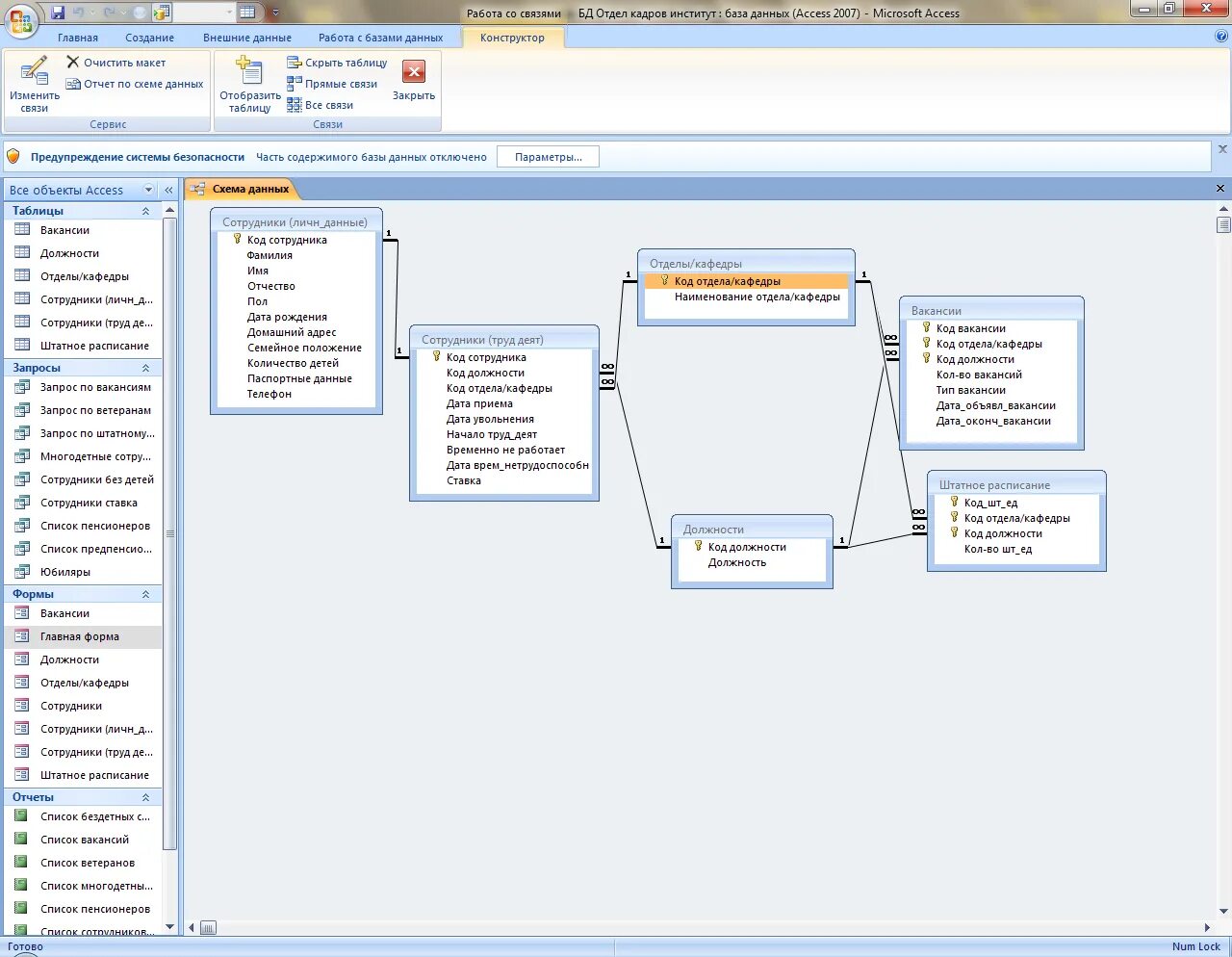
Task: Select the Сотрудники ставка query
Action: click(83, 503)
